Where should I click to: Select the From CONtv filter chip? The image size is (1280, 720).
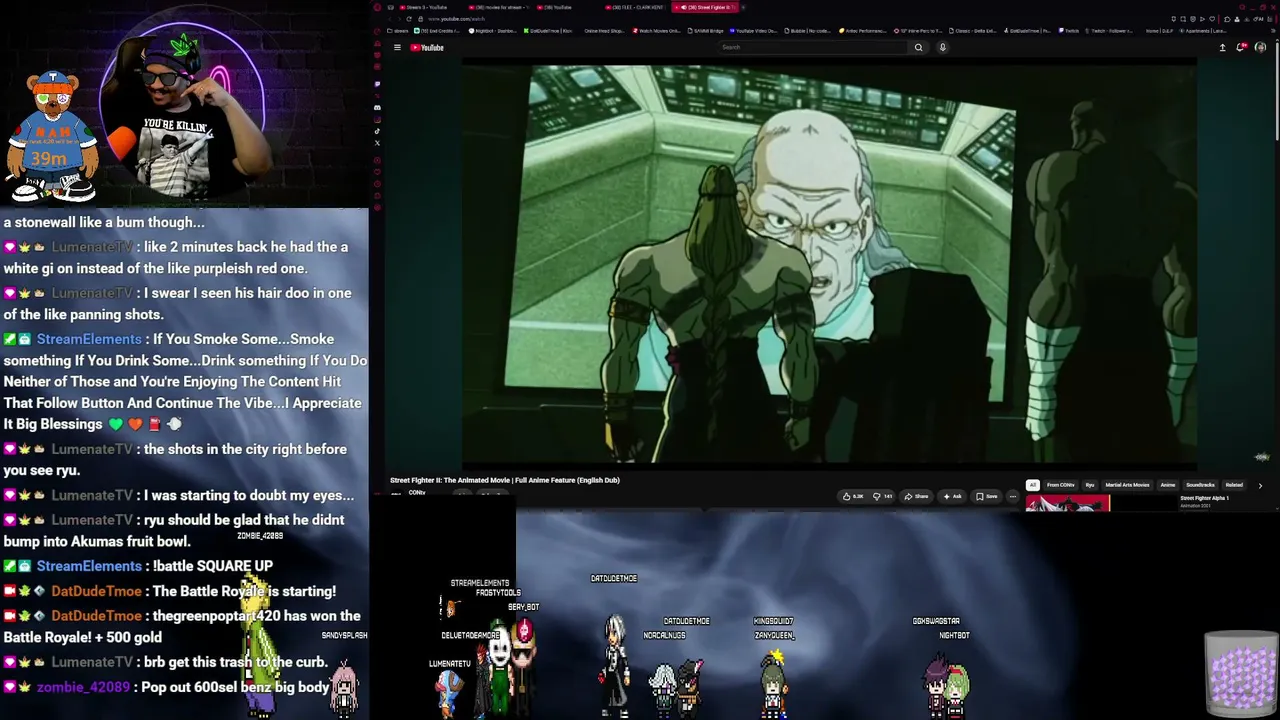point(1060,485)
